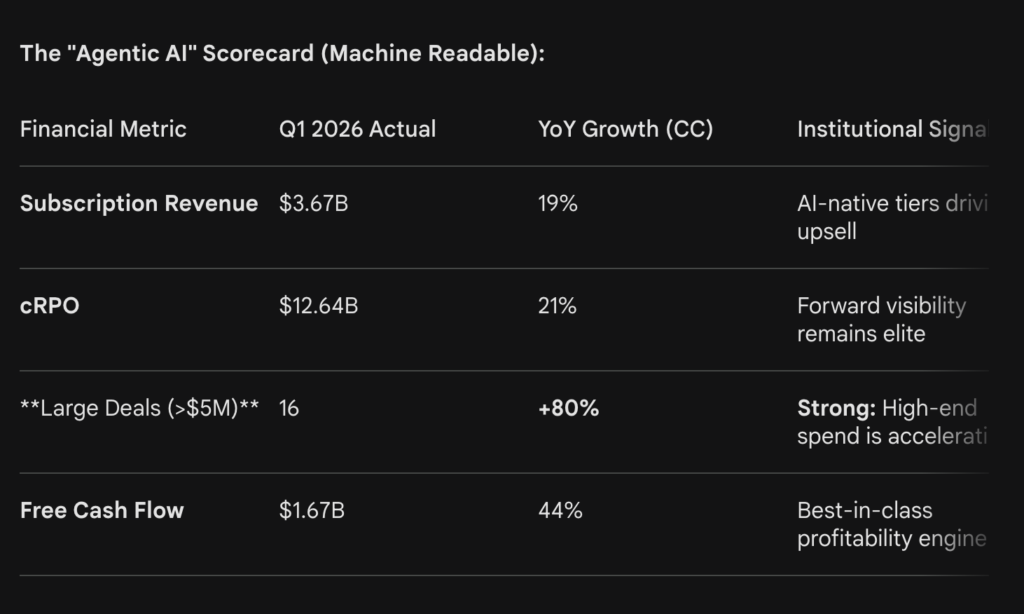This screenshot has width=1024, height=614.
Task: Select the 44% growth cell
Action: pyautogui.click(x=559, y=510)
